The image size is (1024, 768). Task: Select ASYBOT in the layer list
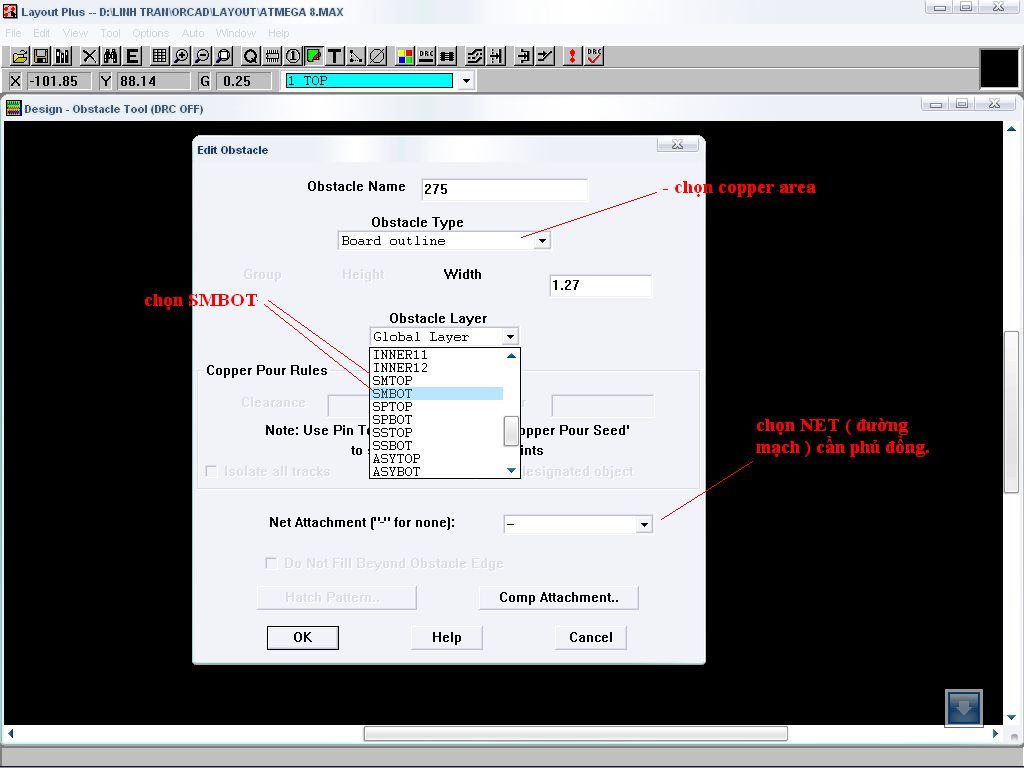436,472
